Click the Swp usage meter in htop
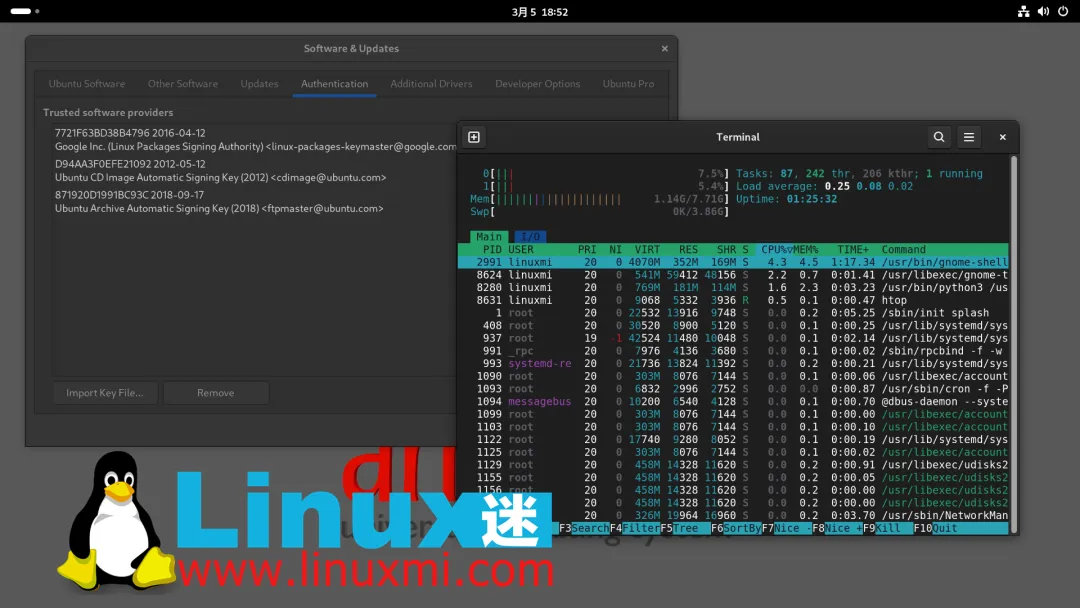 coord(599,211)
